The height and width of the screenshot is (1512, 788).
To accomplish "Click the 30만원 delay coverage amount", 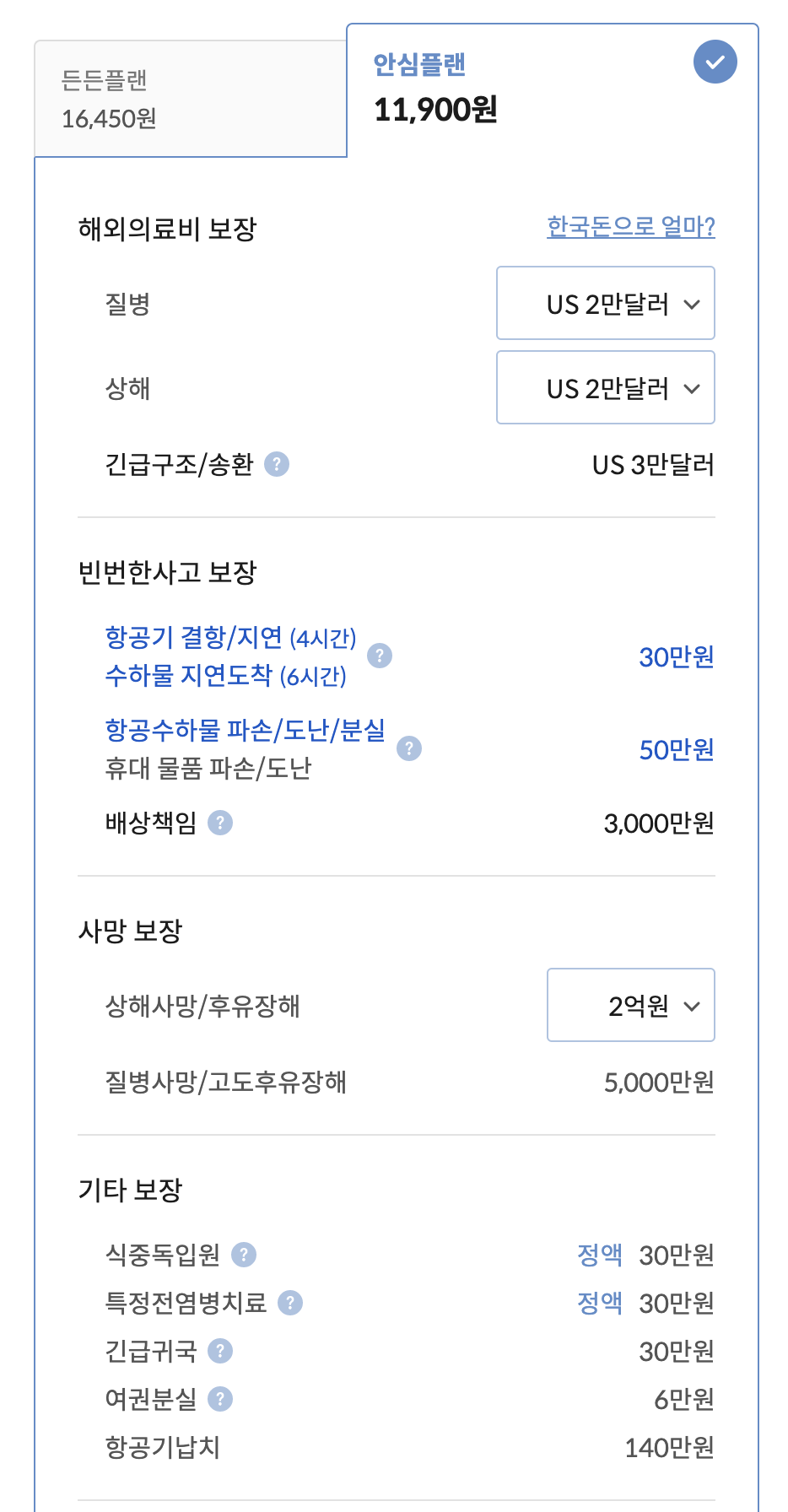I will pyautogui.click(x=677, y=656).
